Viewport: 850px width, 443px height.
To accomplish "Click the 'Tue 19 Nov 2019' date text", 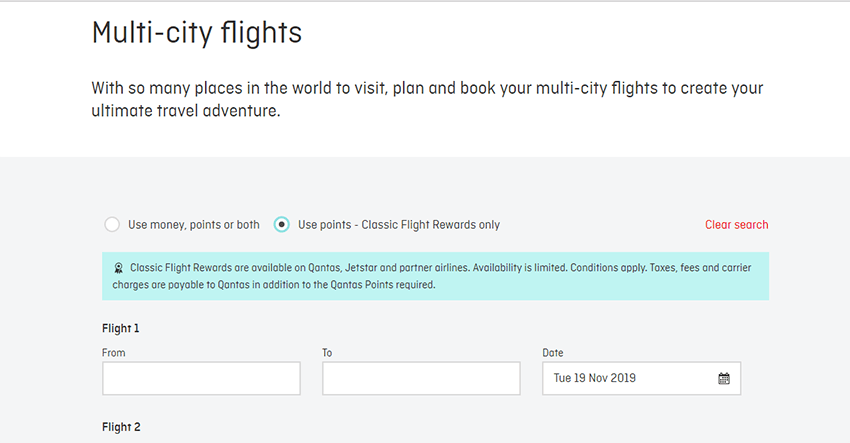I will 594,378.
